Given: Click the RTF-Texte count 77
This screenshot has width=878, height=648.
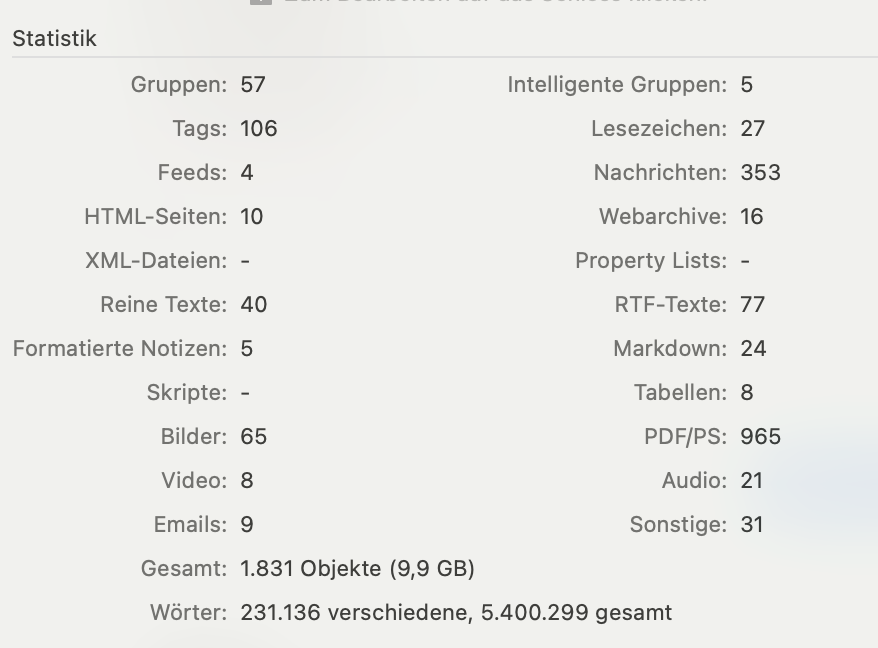Looking at the screenshot, I should tap(752, 305).
